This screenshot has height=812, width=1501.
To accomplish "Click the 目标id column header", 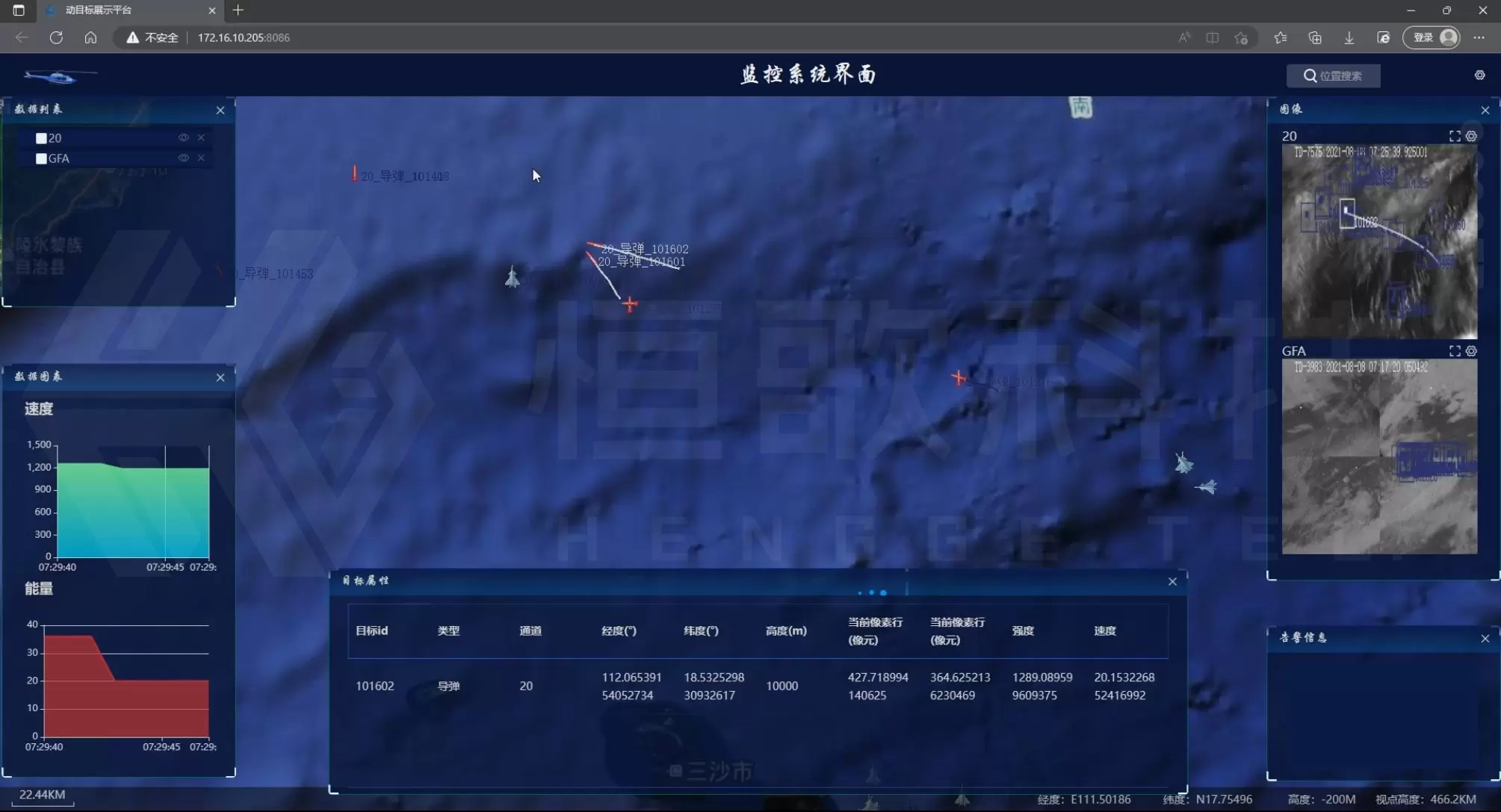I will 371,630.
